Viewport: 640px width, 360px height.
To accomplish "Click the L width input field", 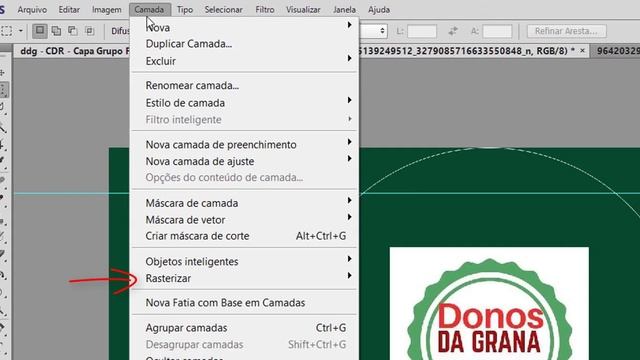I will [x=422, y=31].
